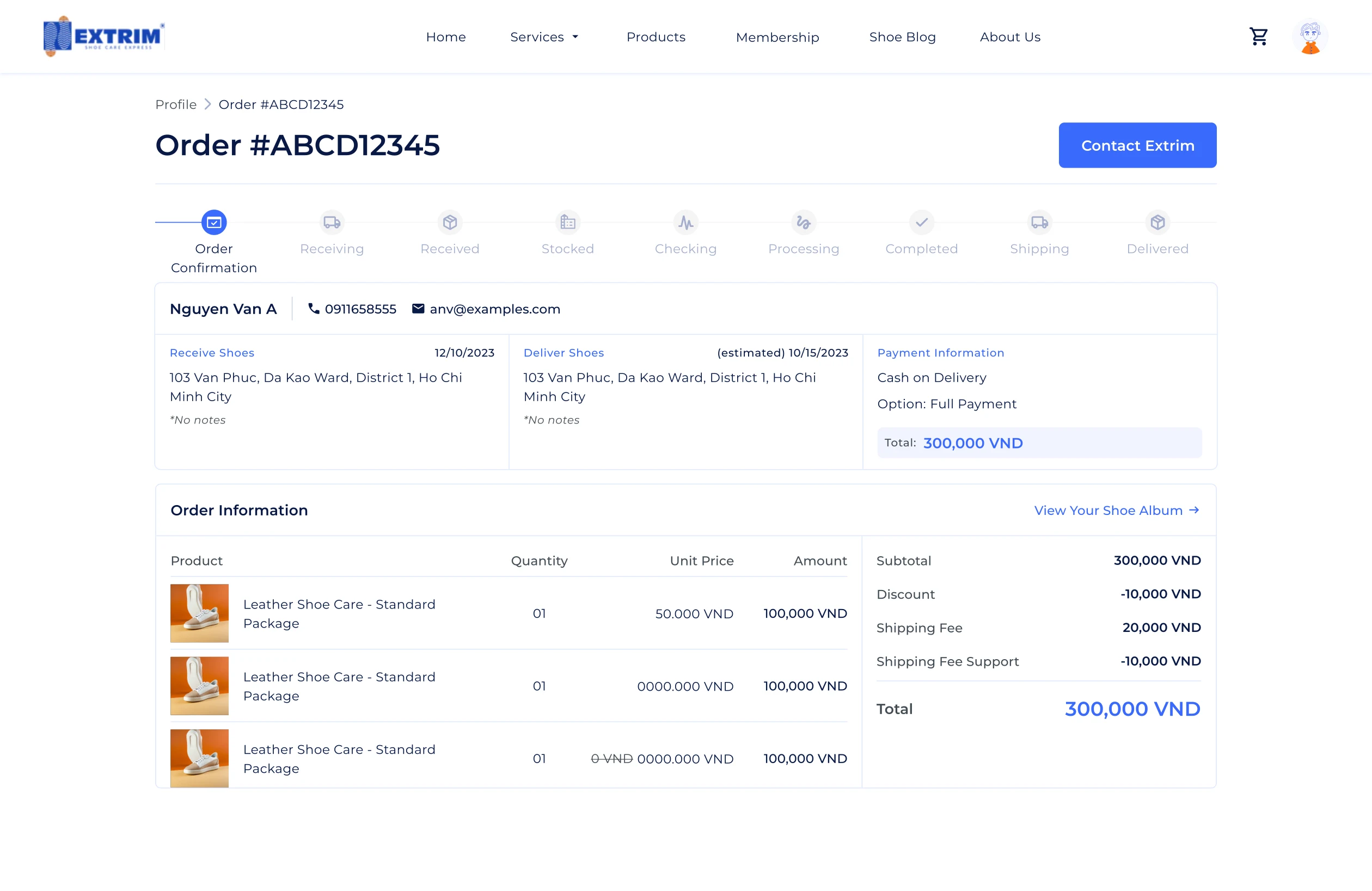1372x891 pixels.
Task: Open second Leather Shoe Care product thumbnail
Action: pos(199,686)
